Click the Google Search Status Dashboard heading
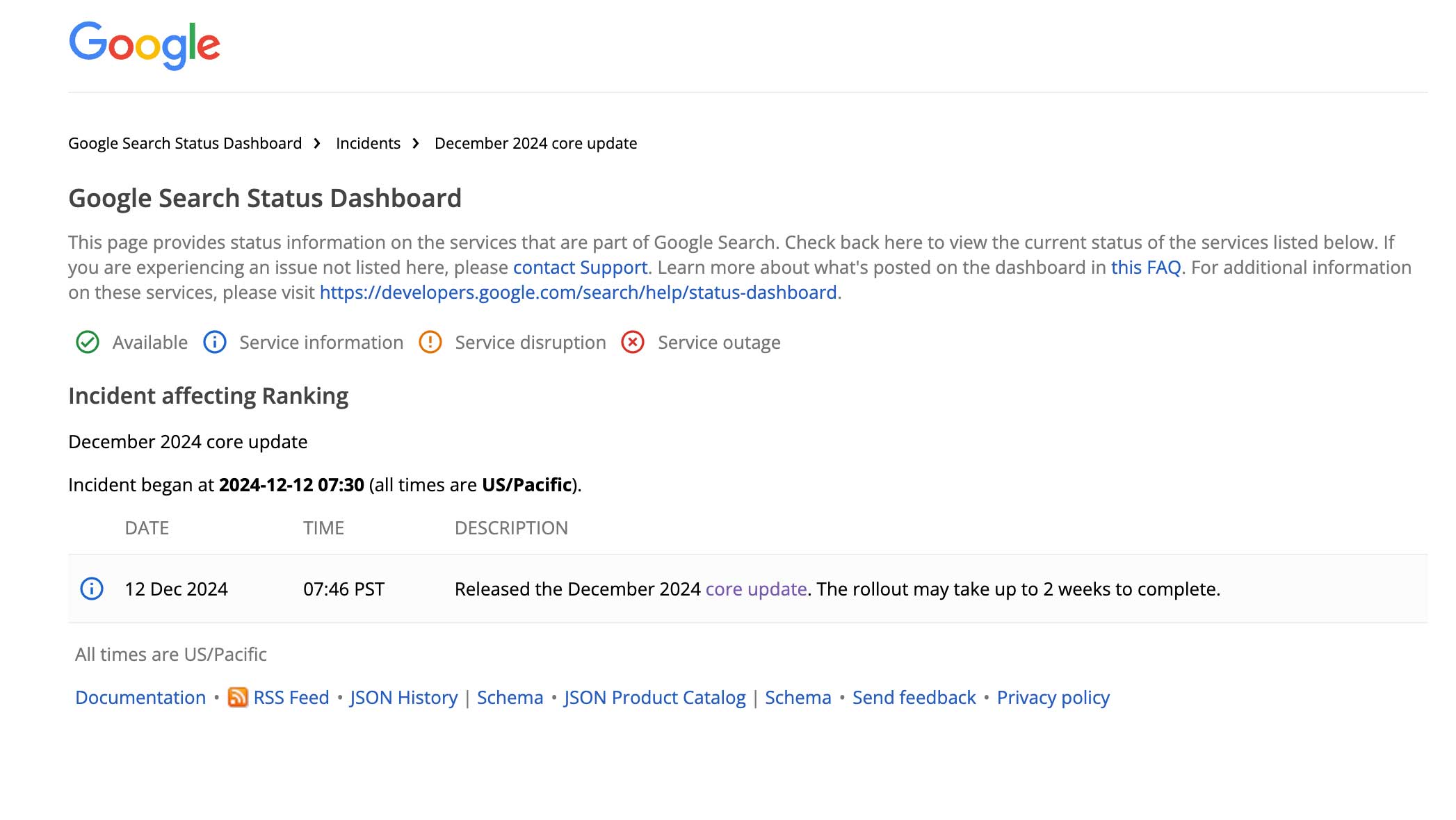 pos(265,199)
